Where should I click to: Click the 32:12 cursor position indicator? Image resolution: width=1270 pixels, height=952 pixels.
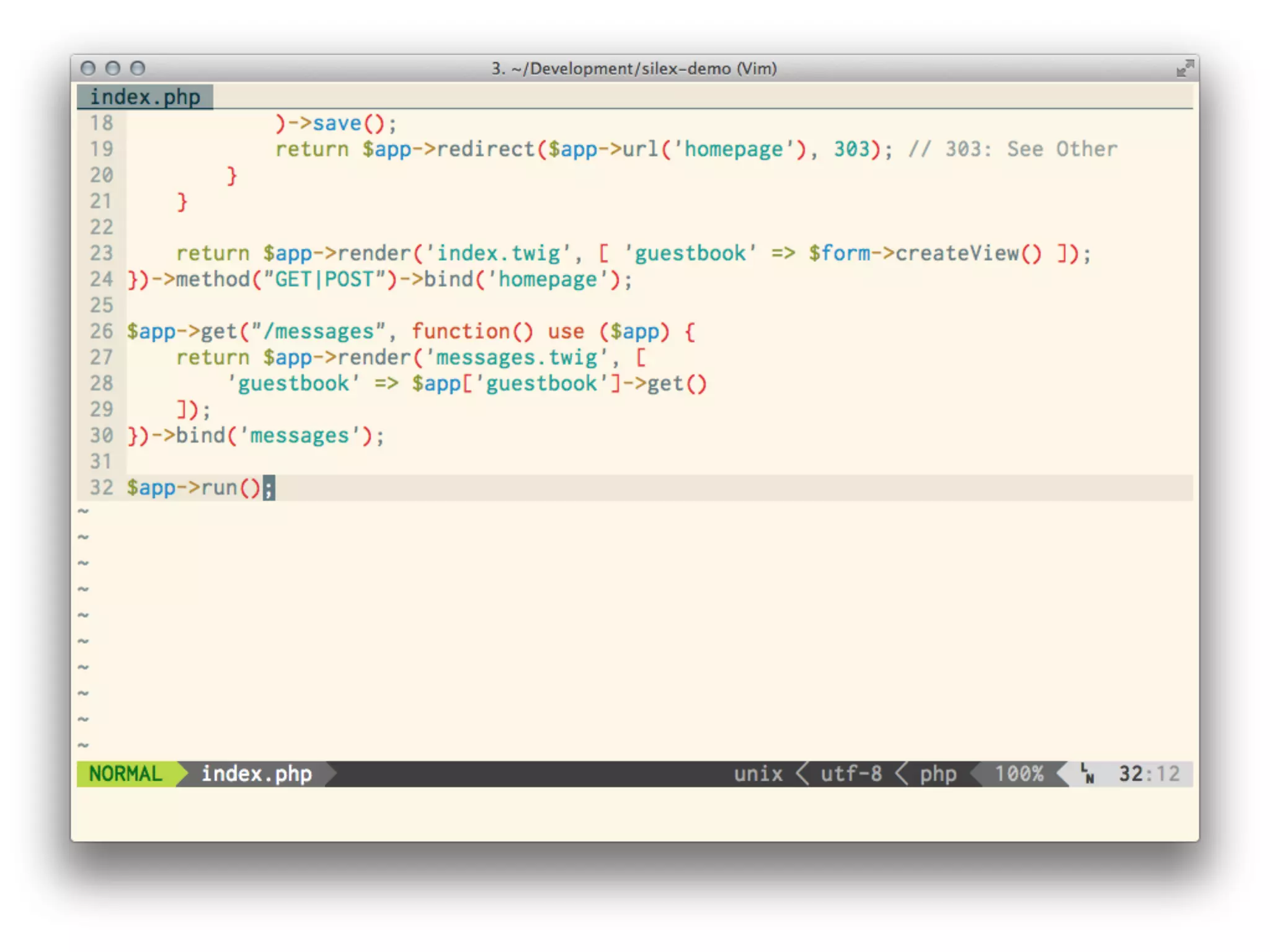coord(1148,773)
